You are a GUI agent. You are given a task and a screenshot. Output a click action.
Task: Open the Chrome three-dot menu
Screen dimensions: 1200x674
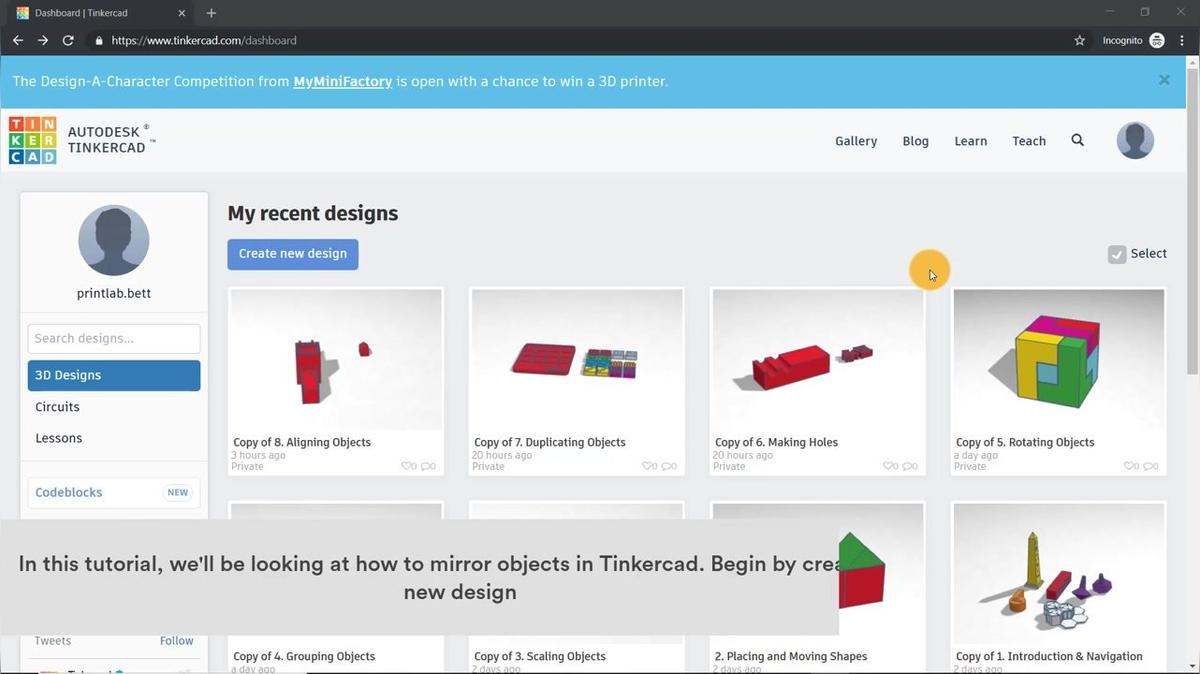click(x=1182, y=41)
